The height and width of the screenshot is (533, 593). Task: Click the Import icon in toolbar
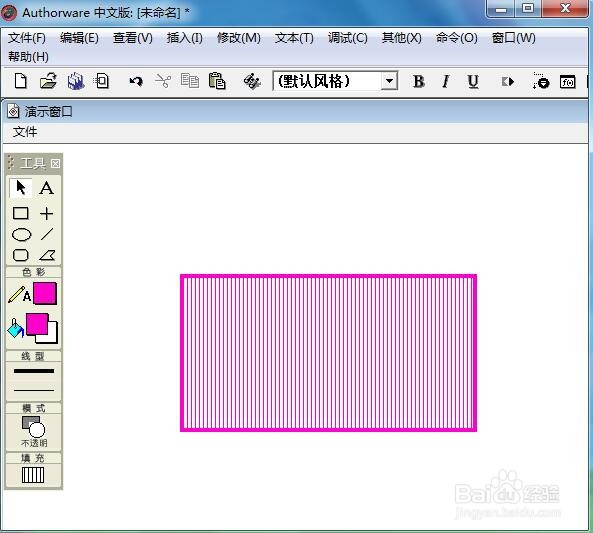click(101, 81)
